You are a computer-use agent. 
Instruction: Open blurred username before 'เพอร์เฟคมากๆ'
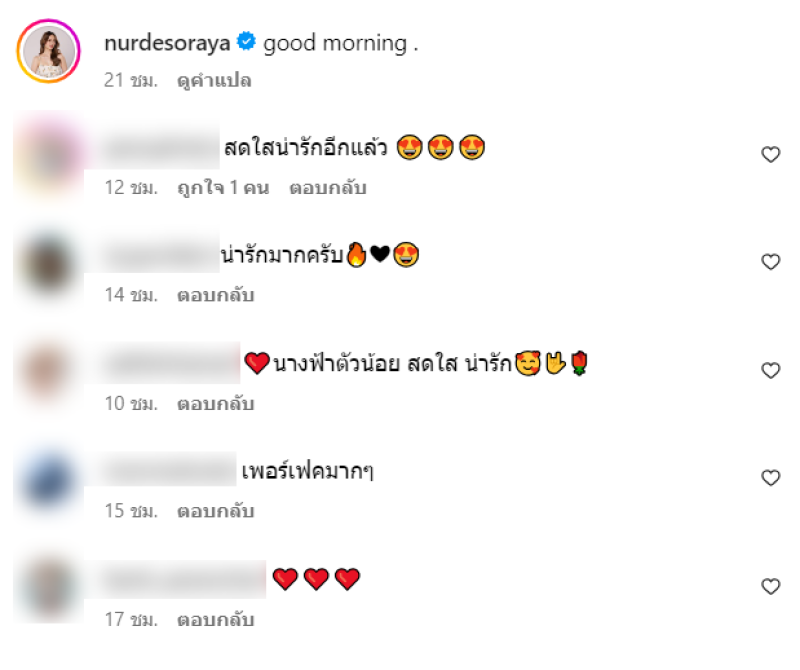(161, 469)
